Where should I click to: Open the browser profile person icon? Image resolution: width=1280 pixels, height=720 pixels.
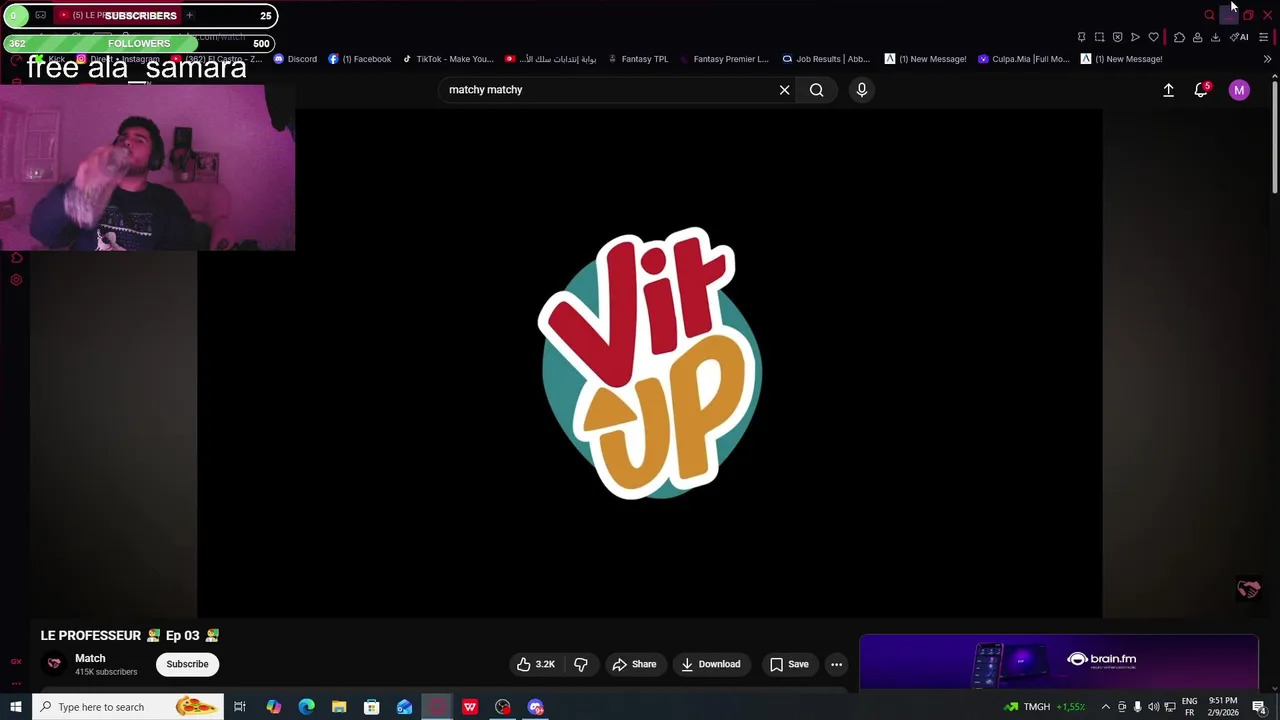pyautogui.click(x=1197, y=37)
